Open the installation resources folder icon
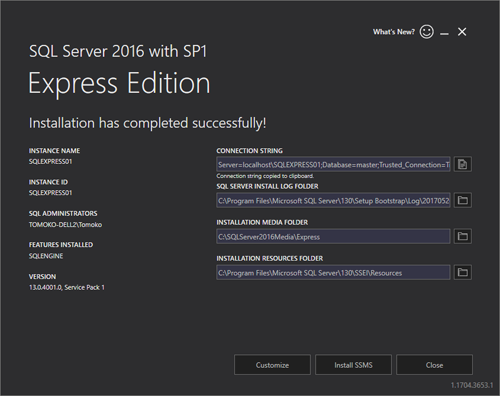The height and width of the screenshot is (396, 500). tap(463, 272)
